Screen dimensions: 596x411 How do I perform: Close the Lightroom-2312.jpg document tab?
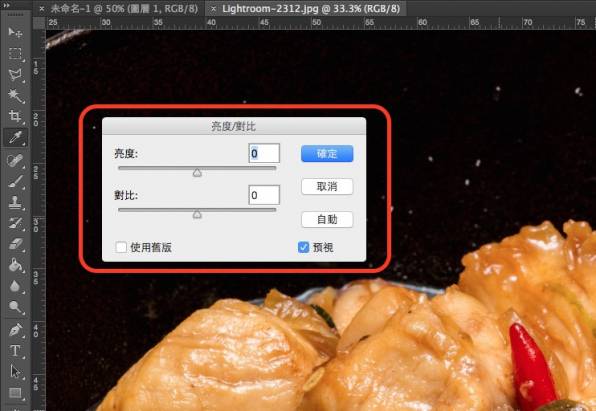click(214, 9)
